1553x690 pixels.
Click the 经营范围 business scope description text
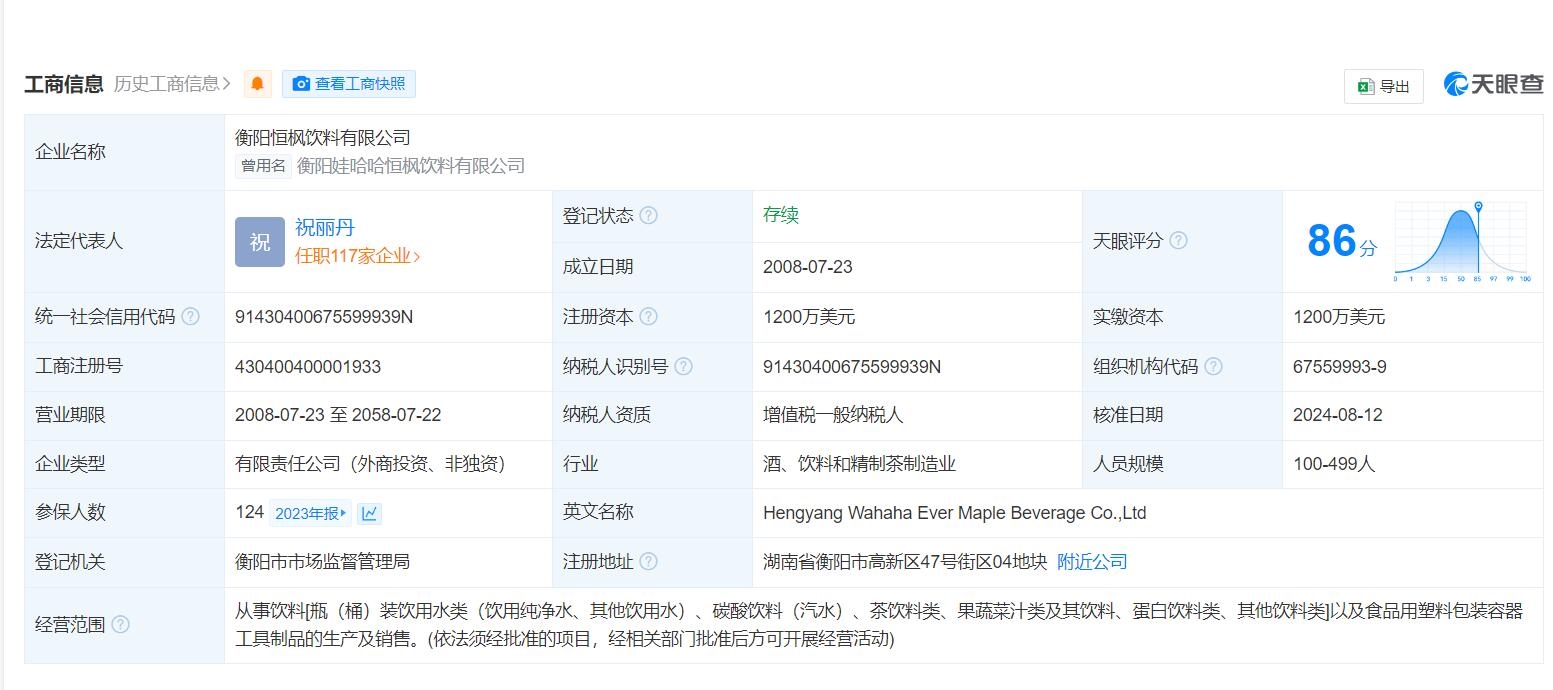pos(879,625)
